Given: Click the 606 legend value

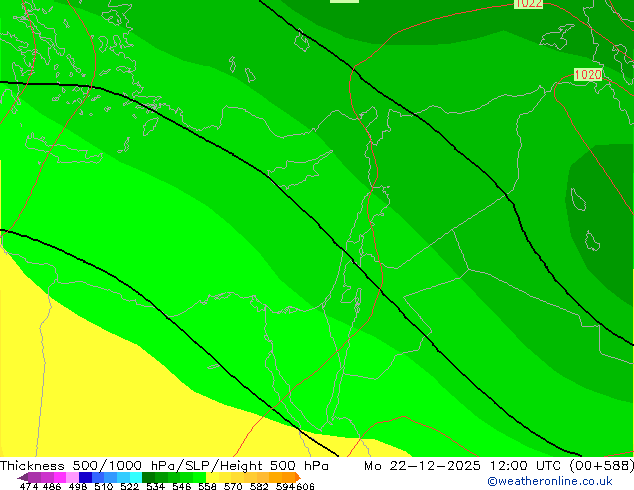Looking at the screenshot, I should [305, 486].
